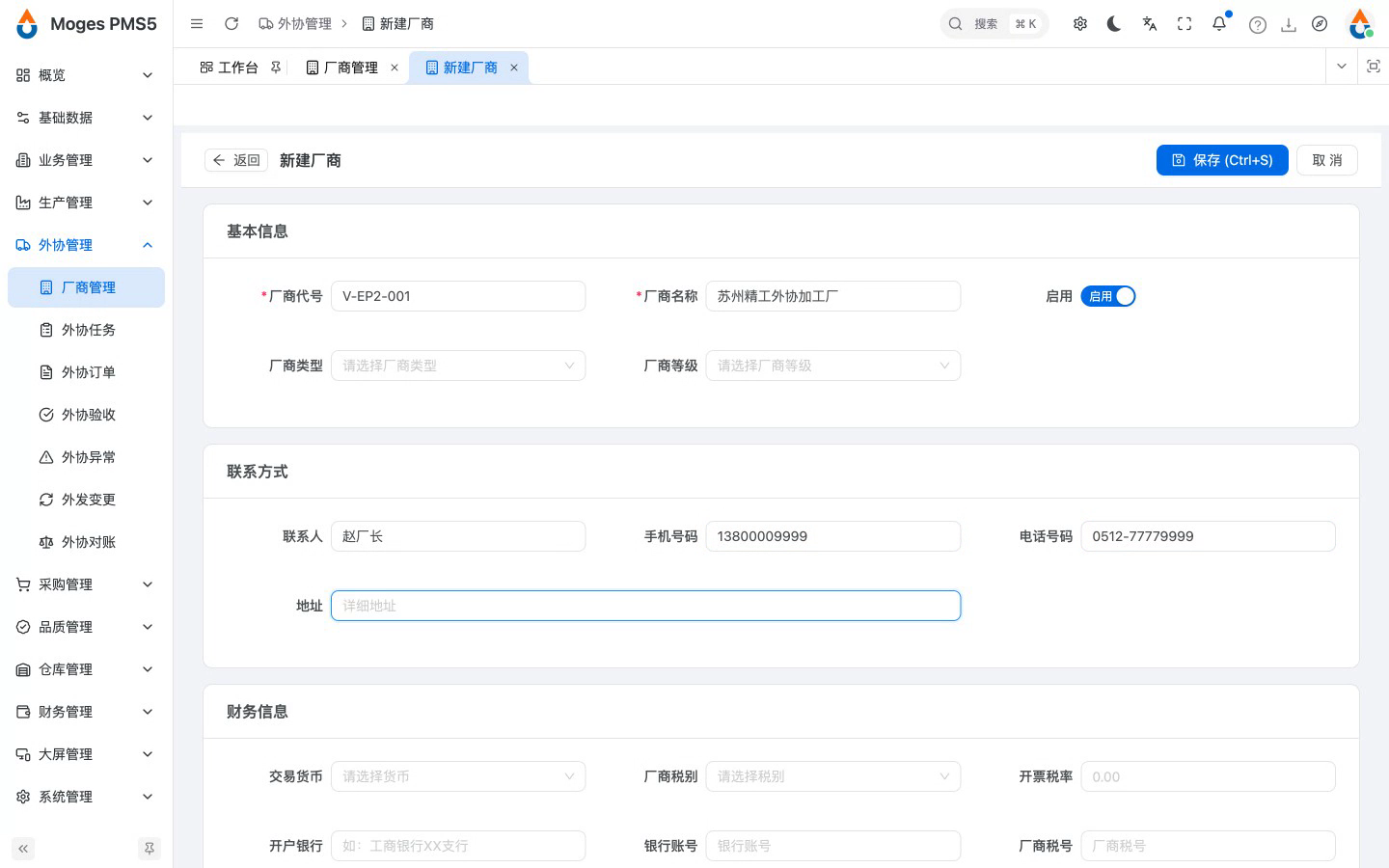This screenshot has height=868, width=1389.
Task: Open the notifications bell
Action: 1219,24
